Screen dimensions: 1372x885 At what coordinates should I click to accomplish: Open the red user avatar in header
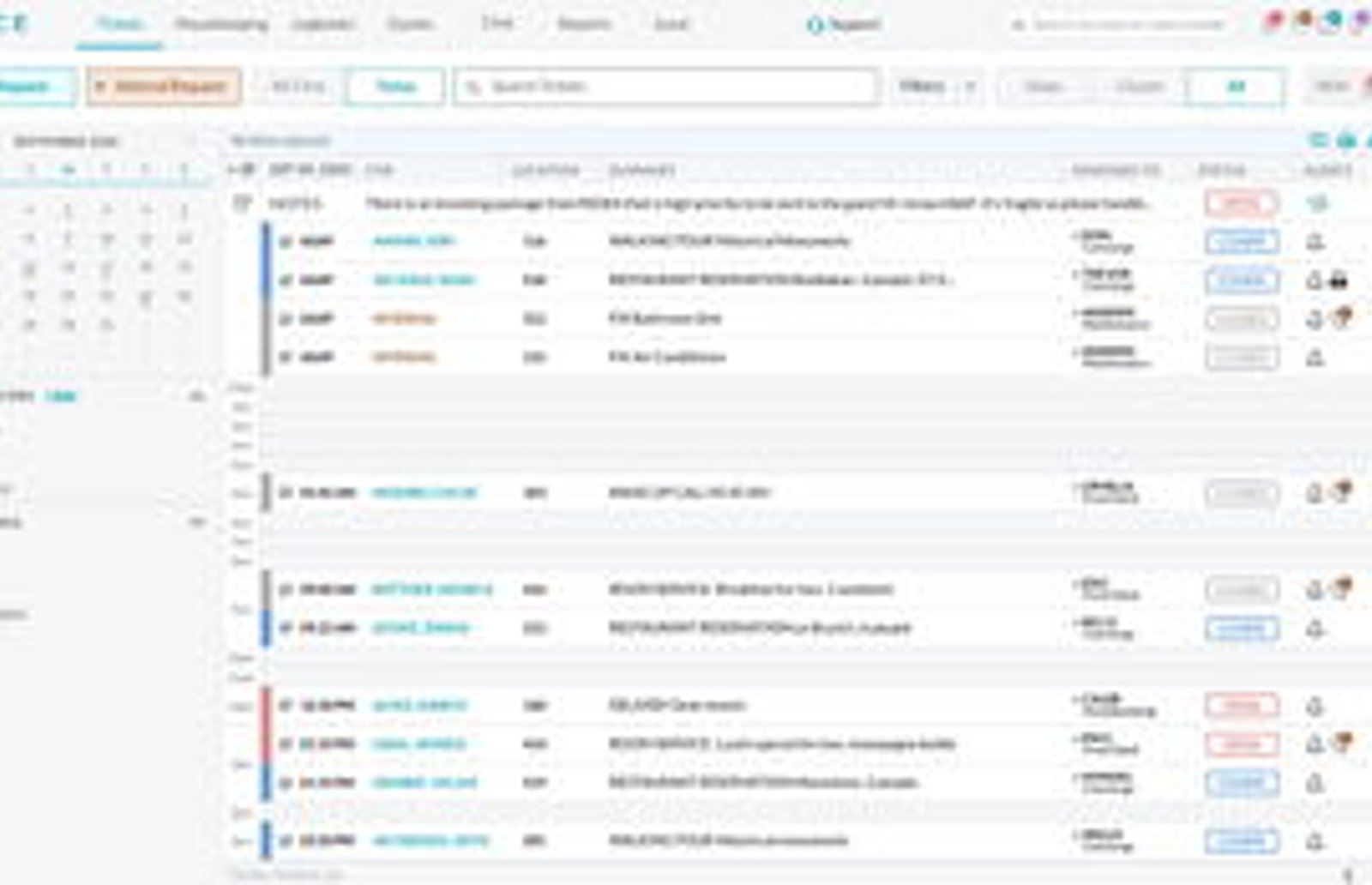(x=1273, y=22)
